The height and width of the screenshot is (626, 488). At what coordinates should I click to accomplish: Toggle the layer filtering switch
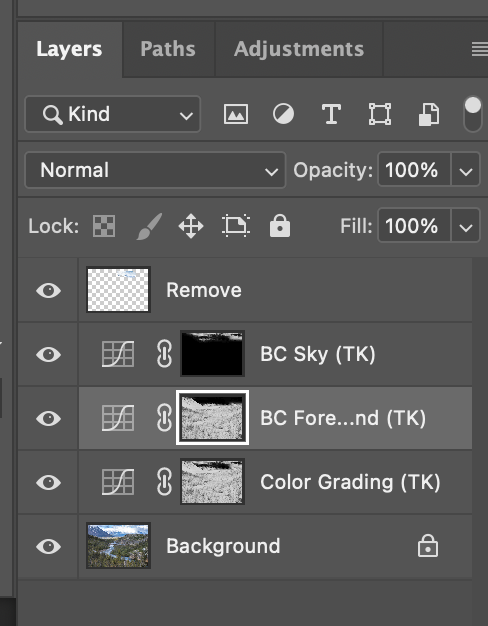click(x=473, y=114)
